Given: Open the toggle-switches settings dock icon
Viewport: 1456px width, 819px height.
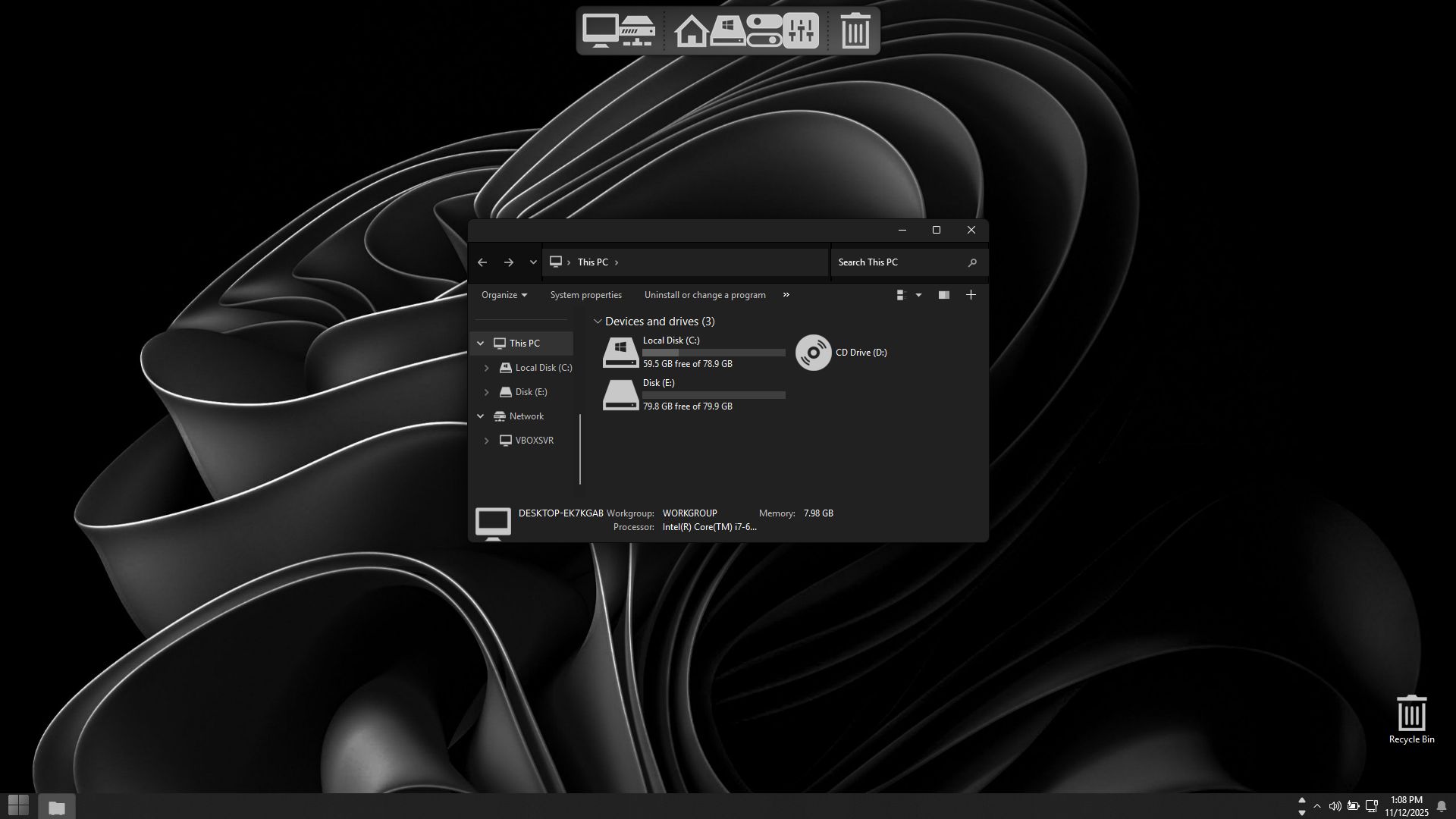Looking at the screenshot, I should [x=764, y=31].
